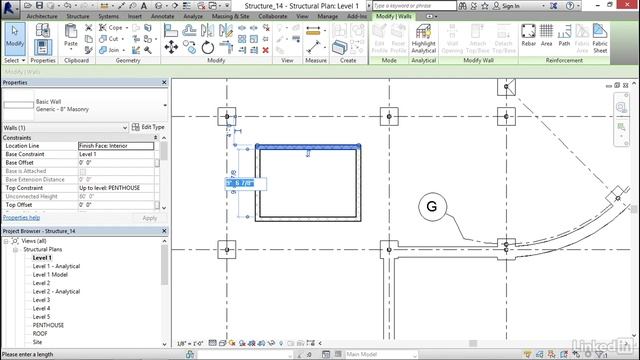This screenshot has height=360, width=640.
Task: Click the favorites star icon in title bar
Action: tap(485, 6)
